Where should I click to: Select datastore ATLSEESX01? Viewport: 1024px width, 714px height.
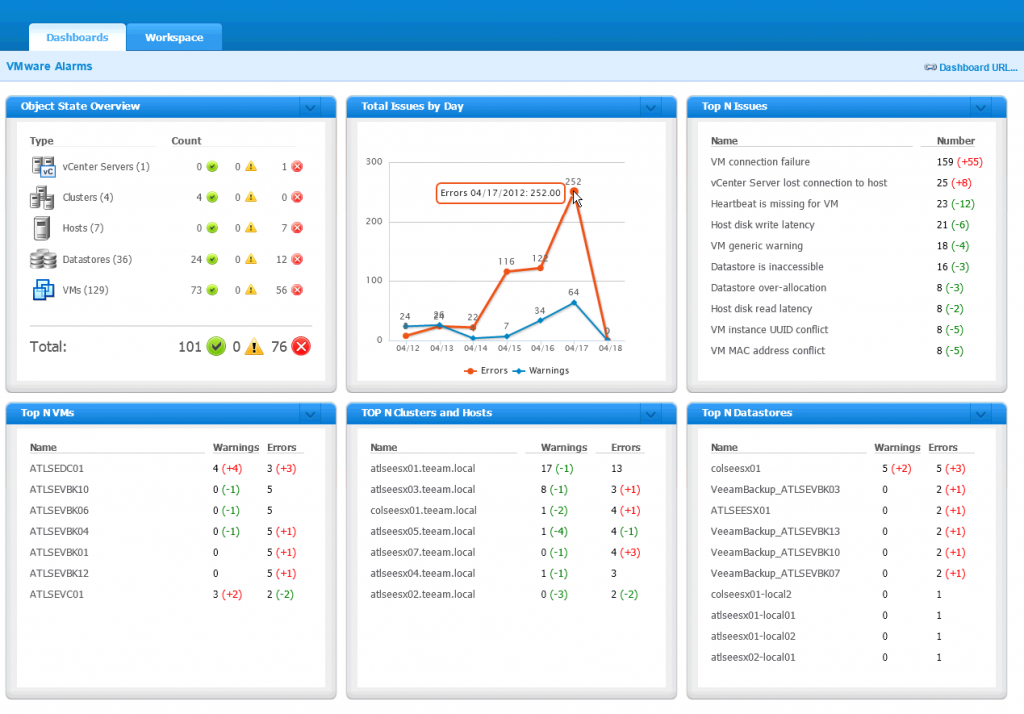pos(741,510)
